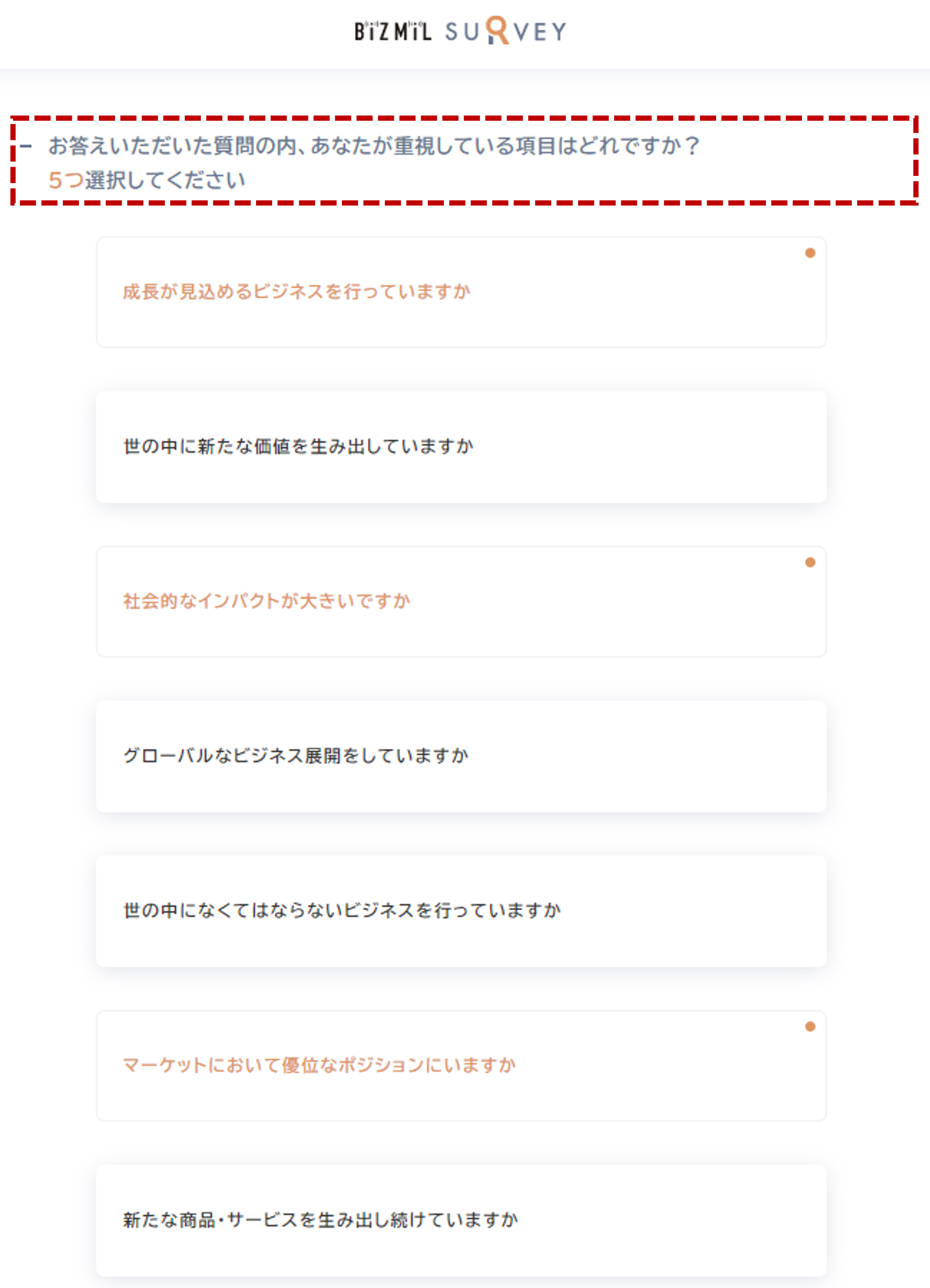Click the orange 5つ count text
930x1288 pixels.
tap(66, 180)
